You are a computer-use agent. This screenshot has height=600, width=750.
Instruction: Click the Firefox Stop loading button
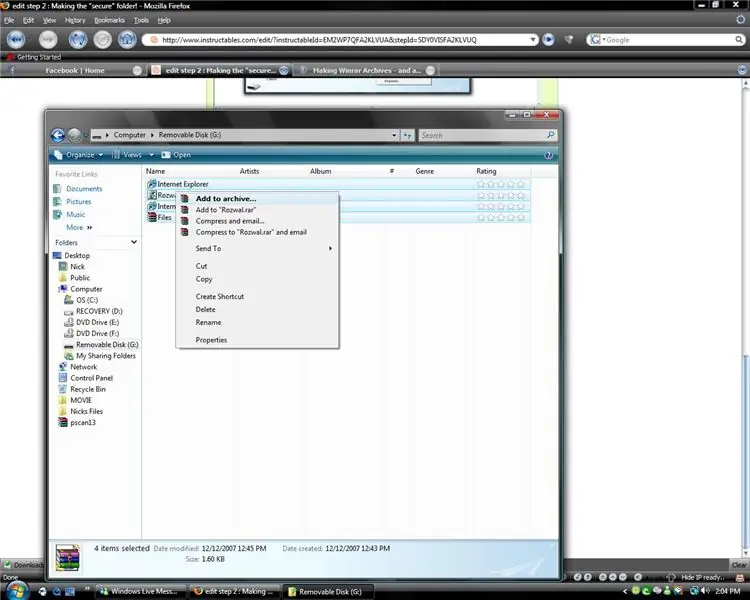pyautogui.click(x=102, y=39)
